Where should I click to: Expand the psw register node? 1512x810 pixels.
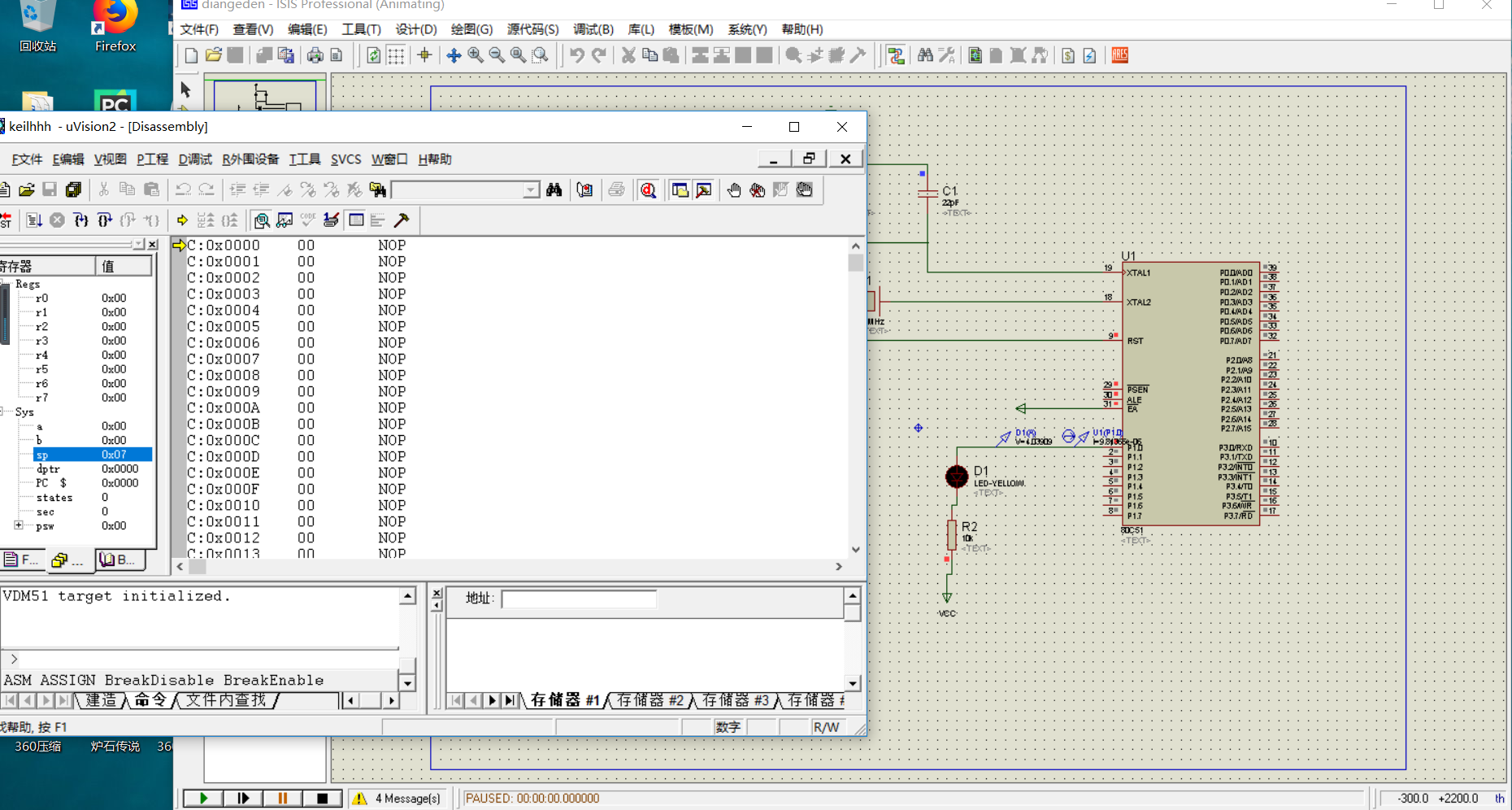(18, 525)
